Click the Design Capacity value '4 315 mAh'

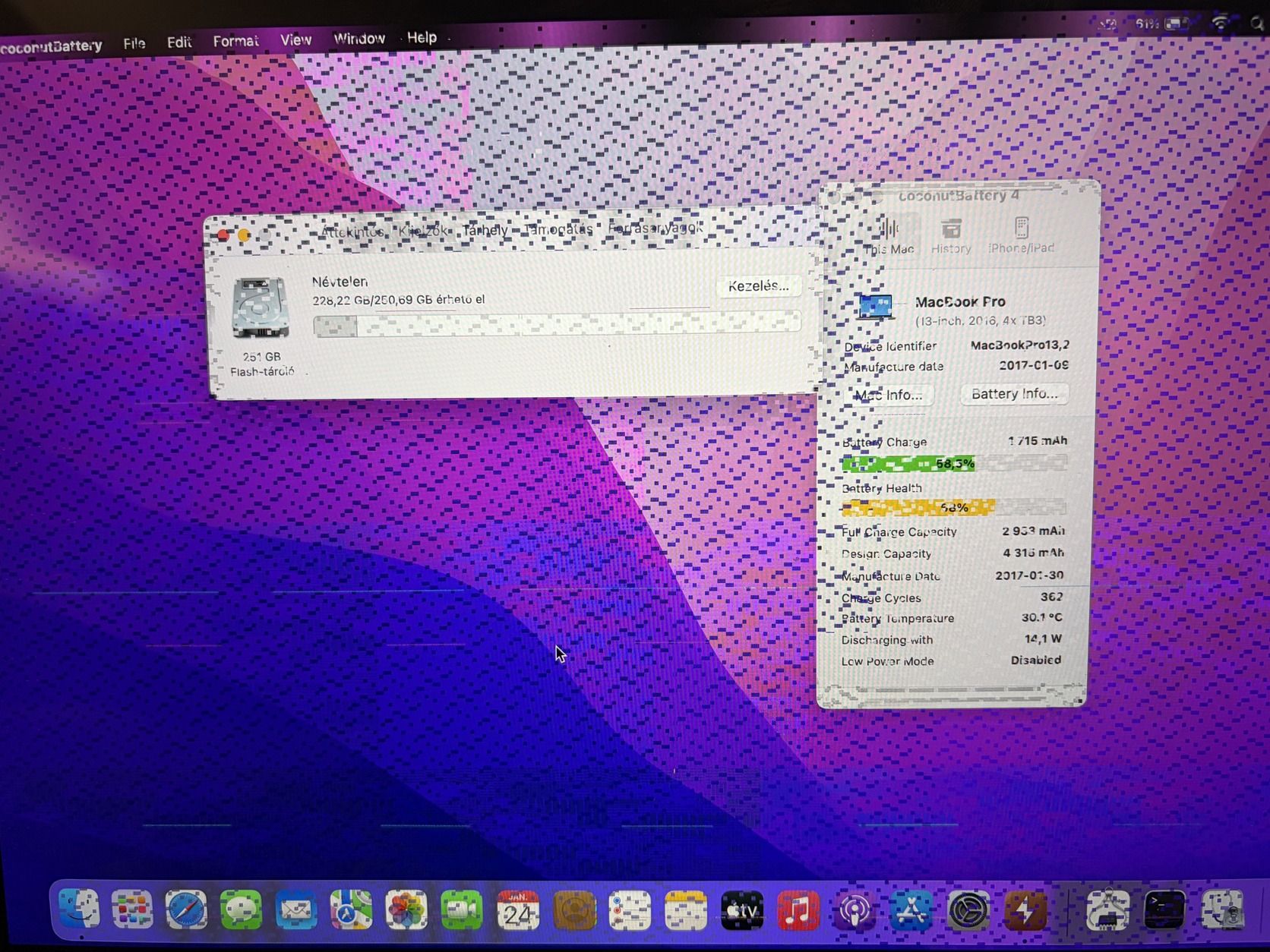tap(1033, 553)
